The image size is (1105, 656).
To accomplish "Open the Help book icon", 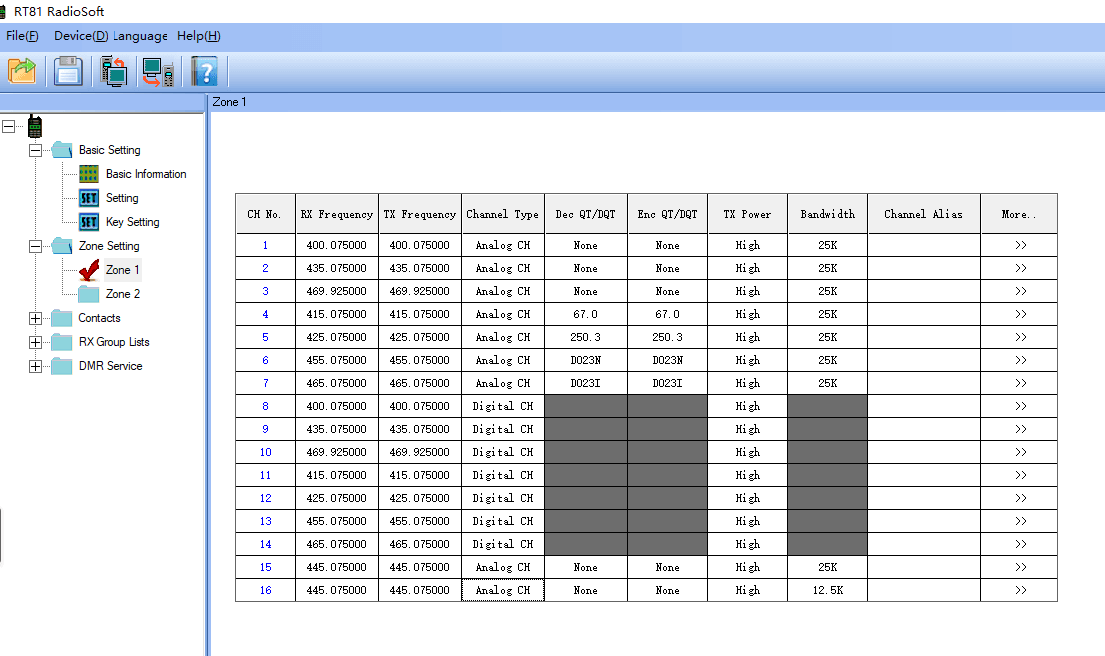I will [x=204, y=72].
